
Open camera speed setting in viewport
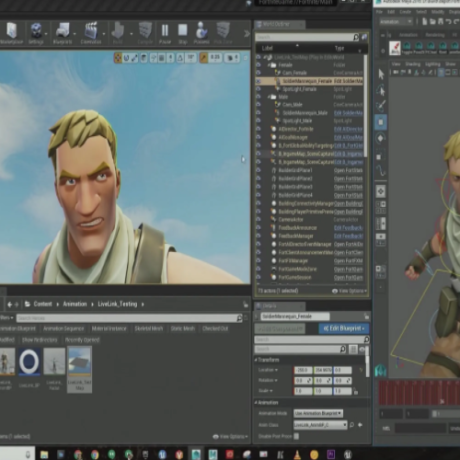(233, 58)
